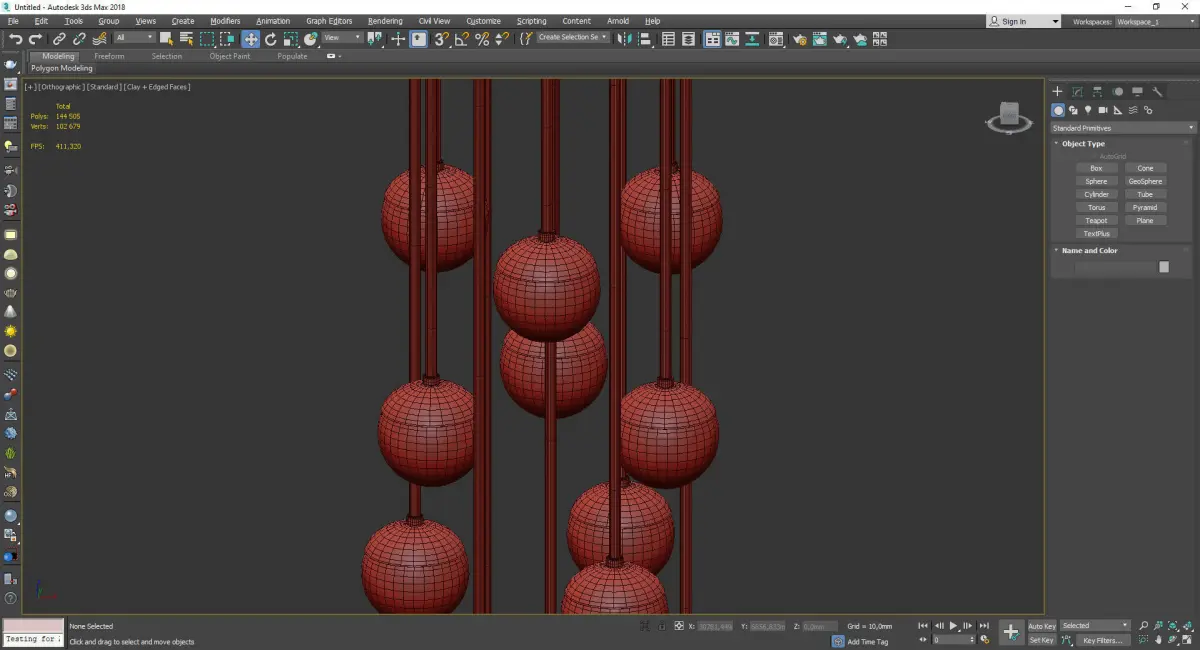
Task: Click the Render Production teapot icon
Action: point(840,39)
